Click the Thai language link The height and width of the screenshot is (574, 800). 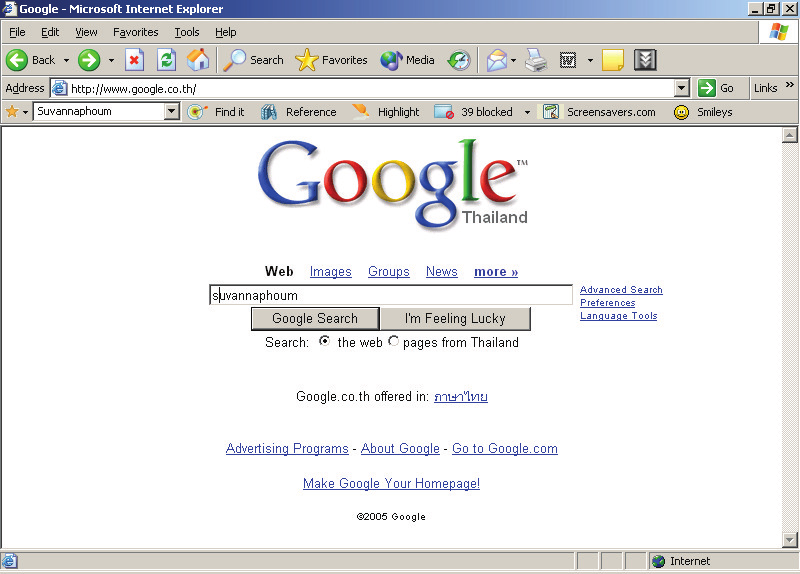pos(461,396)
